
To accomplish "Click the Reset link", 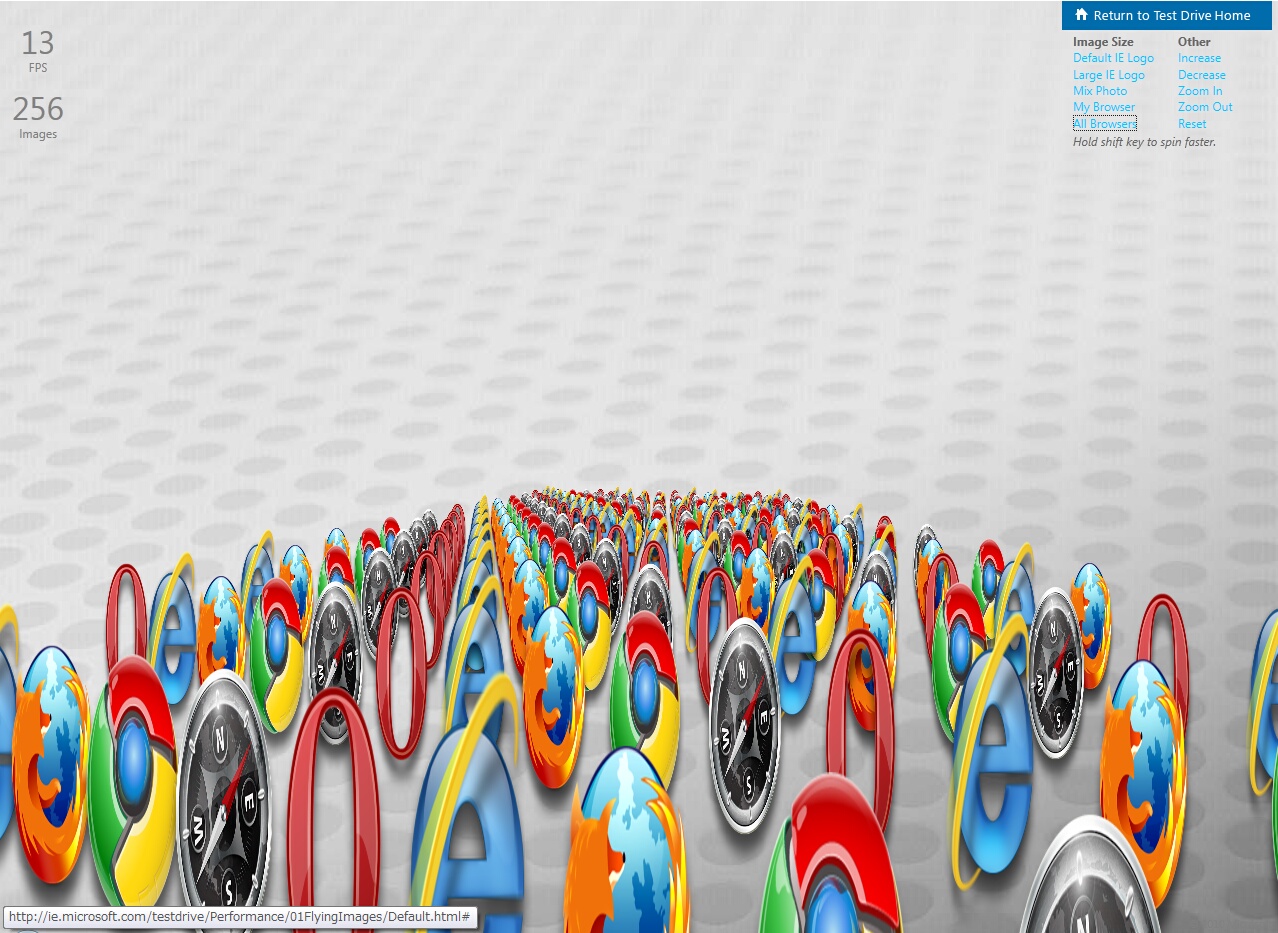I will point(1192,124).
